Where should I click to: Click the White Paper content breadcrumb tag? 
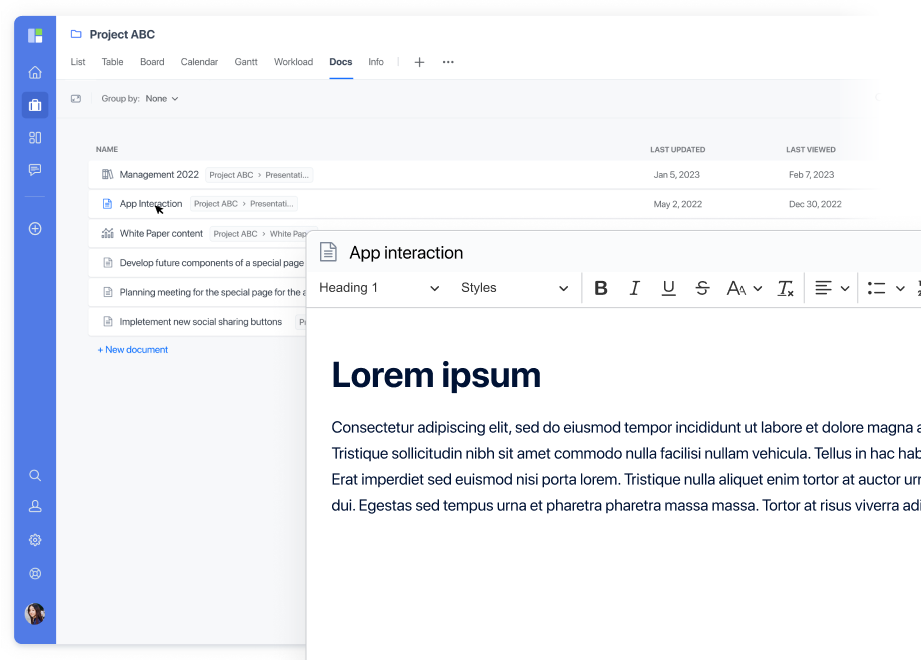point(258,234)
